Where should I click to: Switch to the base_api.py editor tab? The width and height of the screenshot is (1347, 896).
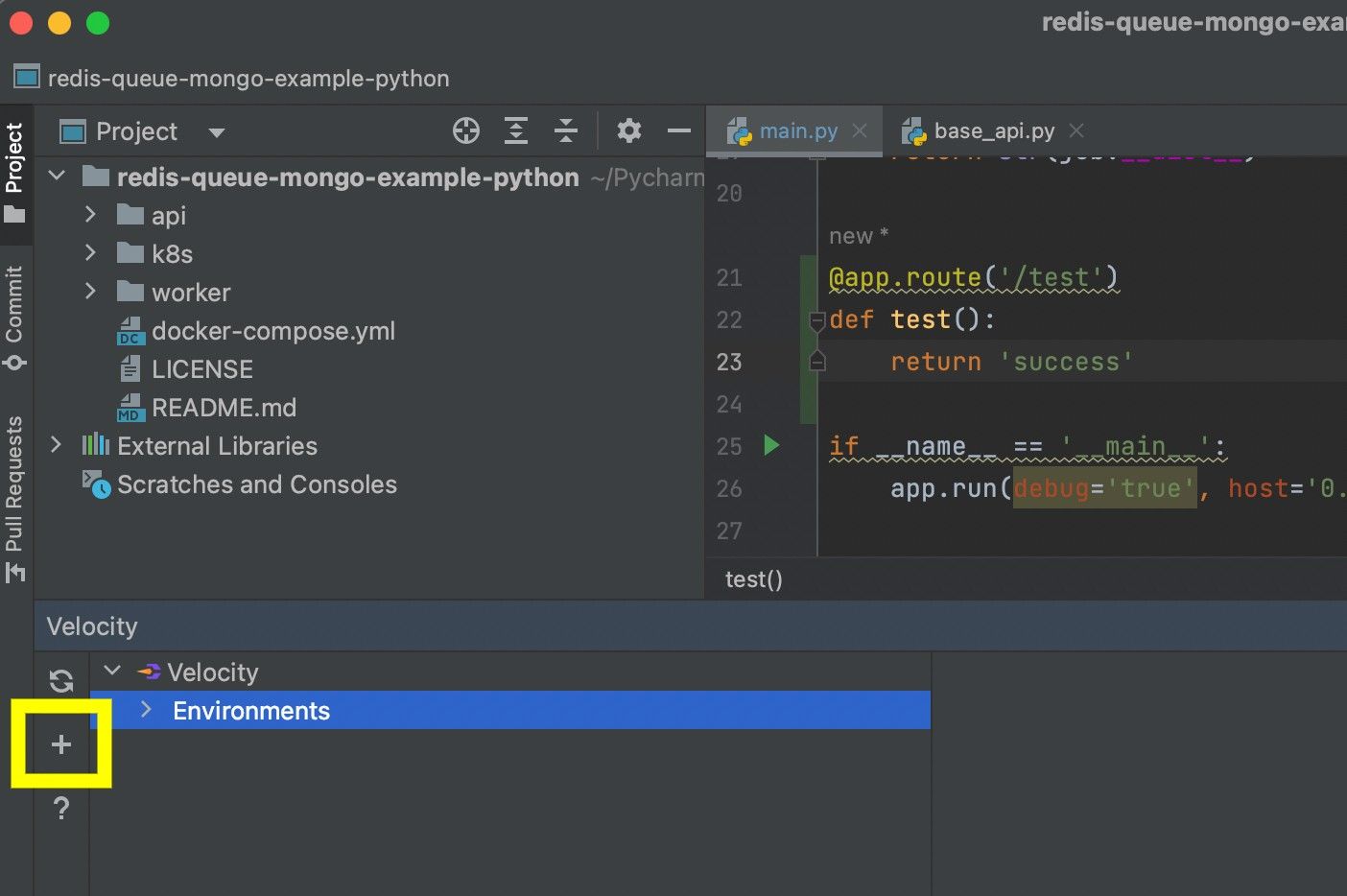(x=994, y=130)
